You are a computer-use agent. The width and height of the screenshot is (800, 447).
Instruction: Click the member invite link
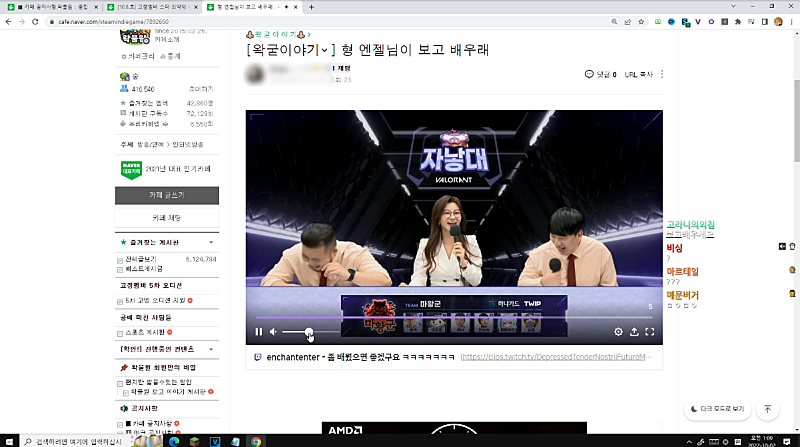click(201, 89)
